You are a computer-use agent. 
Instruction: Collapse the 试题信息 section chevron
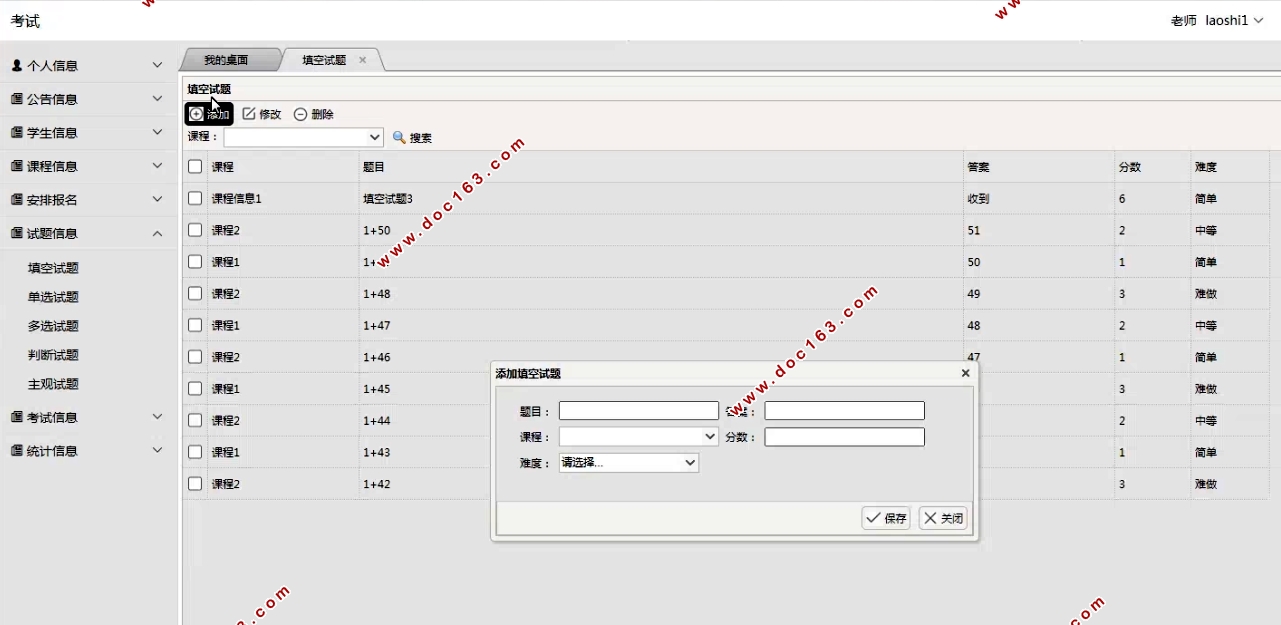click(x=157, y=233)
